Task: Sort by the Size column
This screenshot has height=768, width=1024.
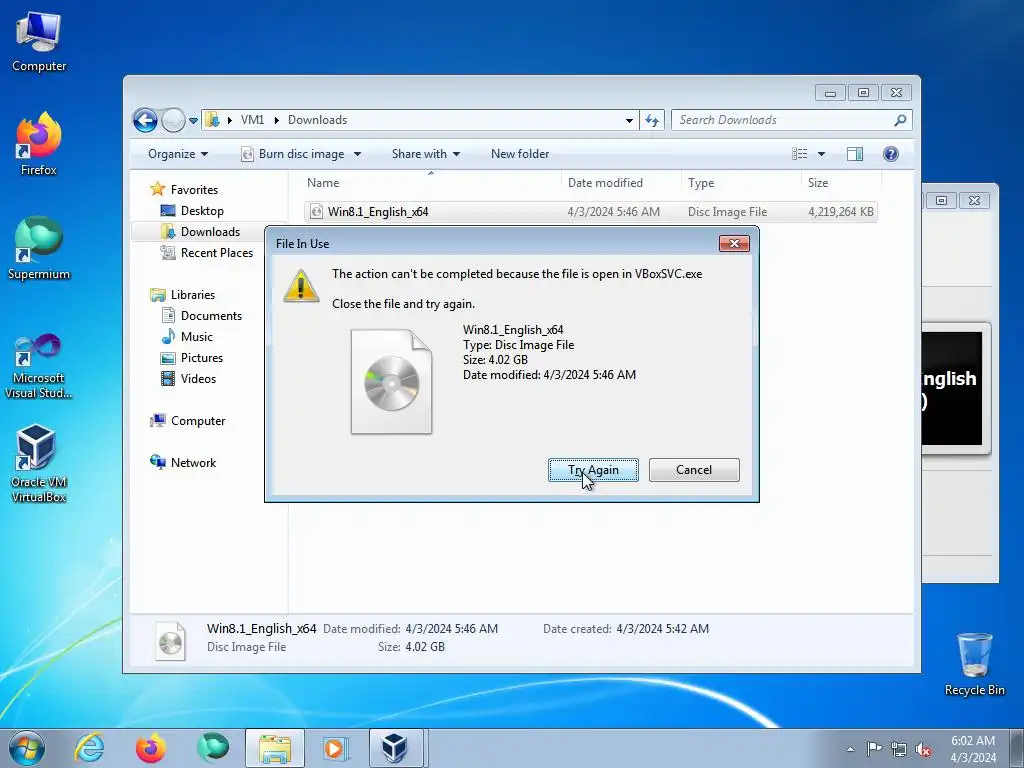Action: click(841, 183)
